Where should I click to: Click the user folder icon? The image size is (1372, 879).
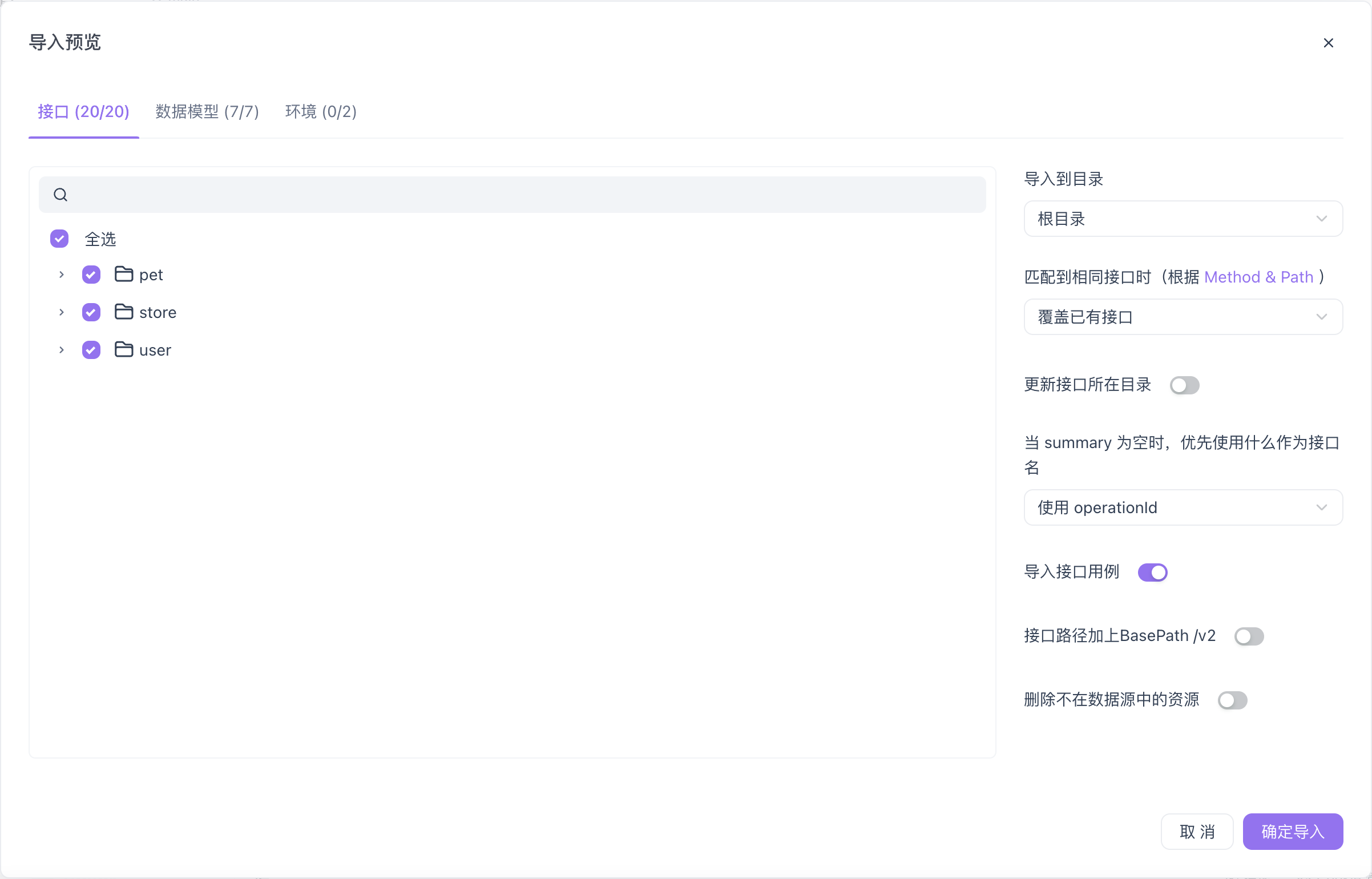(x=123, y=350)
